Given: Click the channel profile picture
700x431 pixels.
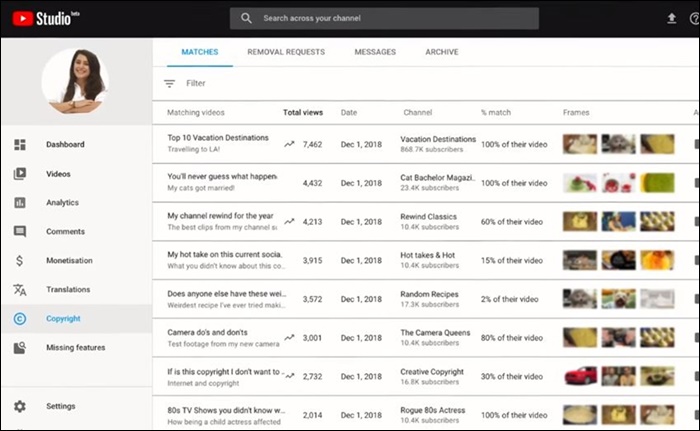Looking at the screenshot, I should point(75,81).
